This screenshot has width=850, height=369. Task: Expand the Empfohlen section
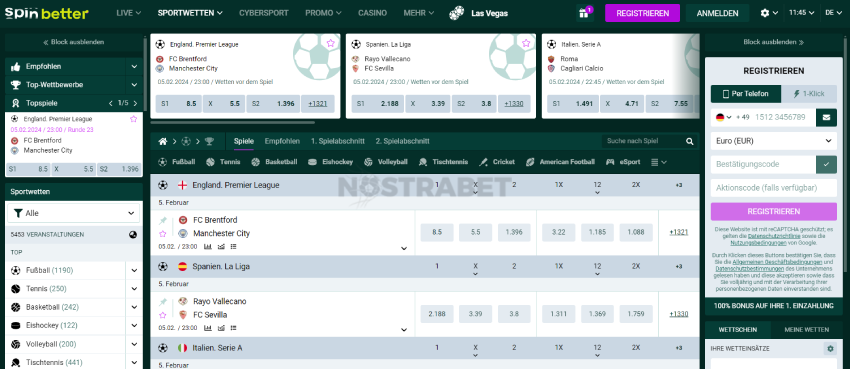[134, 67]
